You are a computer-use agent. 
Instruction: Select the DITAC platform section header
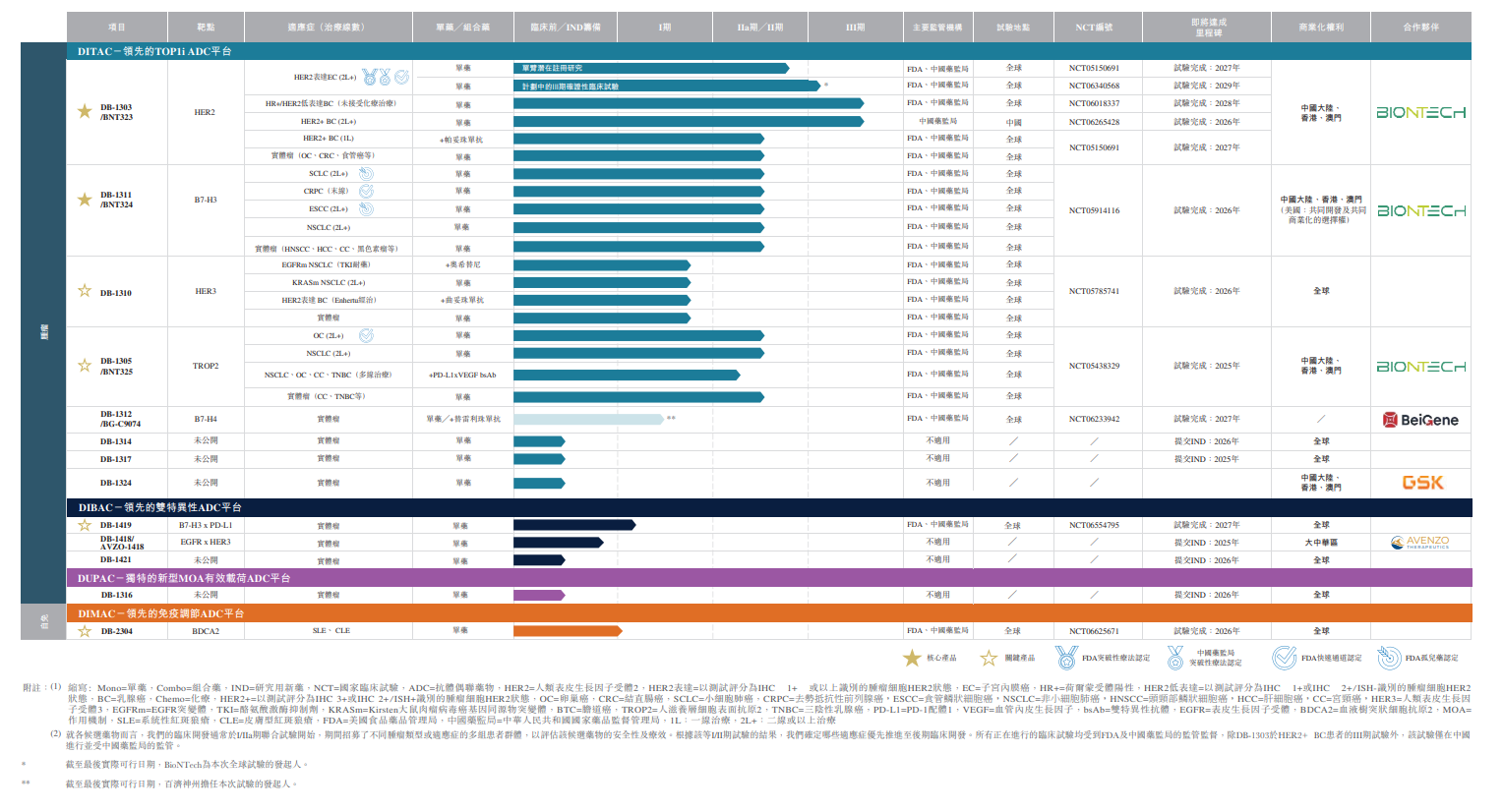[x=769, y=51]
